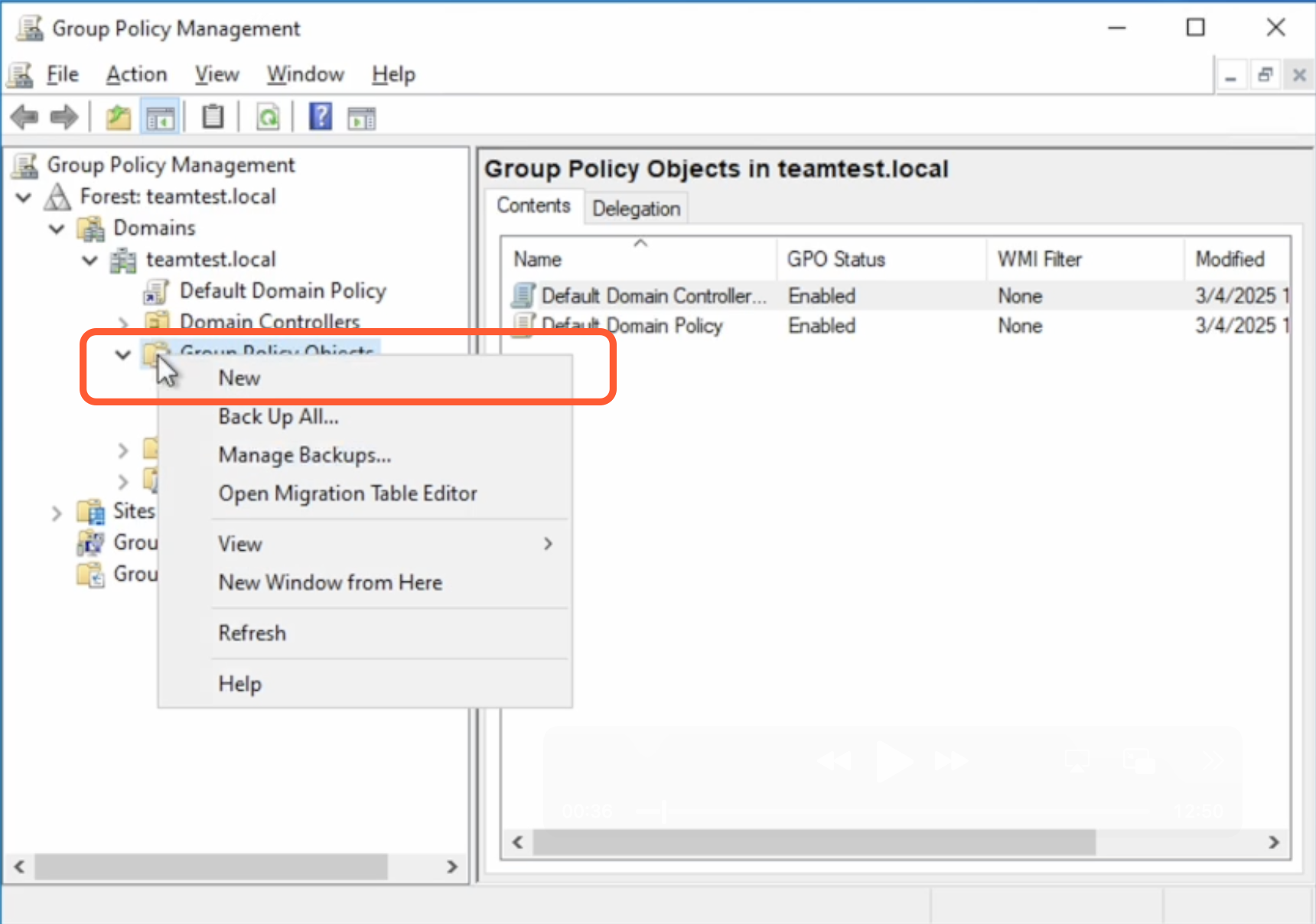The width and height of the screenshot is (1316, 924).
Task: Choose New from the context menu
Action: click(239, 378)
